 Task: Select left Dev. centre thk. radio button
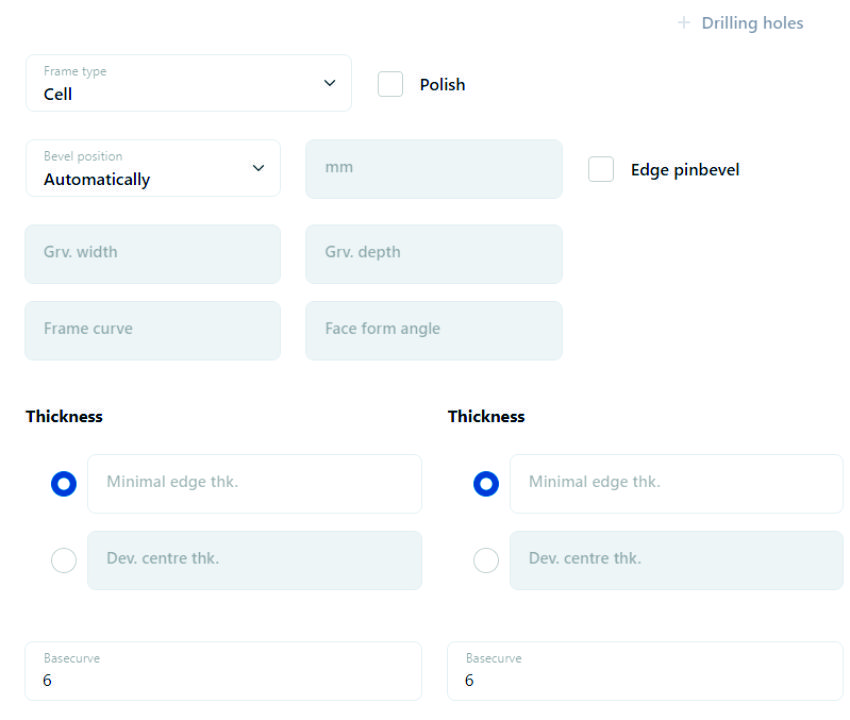[63, 560]
